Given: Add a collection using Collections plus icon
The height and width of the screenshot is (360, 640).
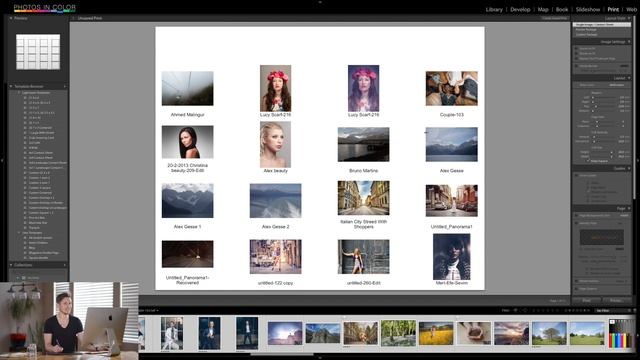Looking at the screenshot, I should tap(65, 265).
